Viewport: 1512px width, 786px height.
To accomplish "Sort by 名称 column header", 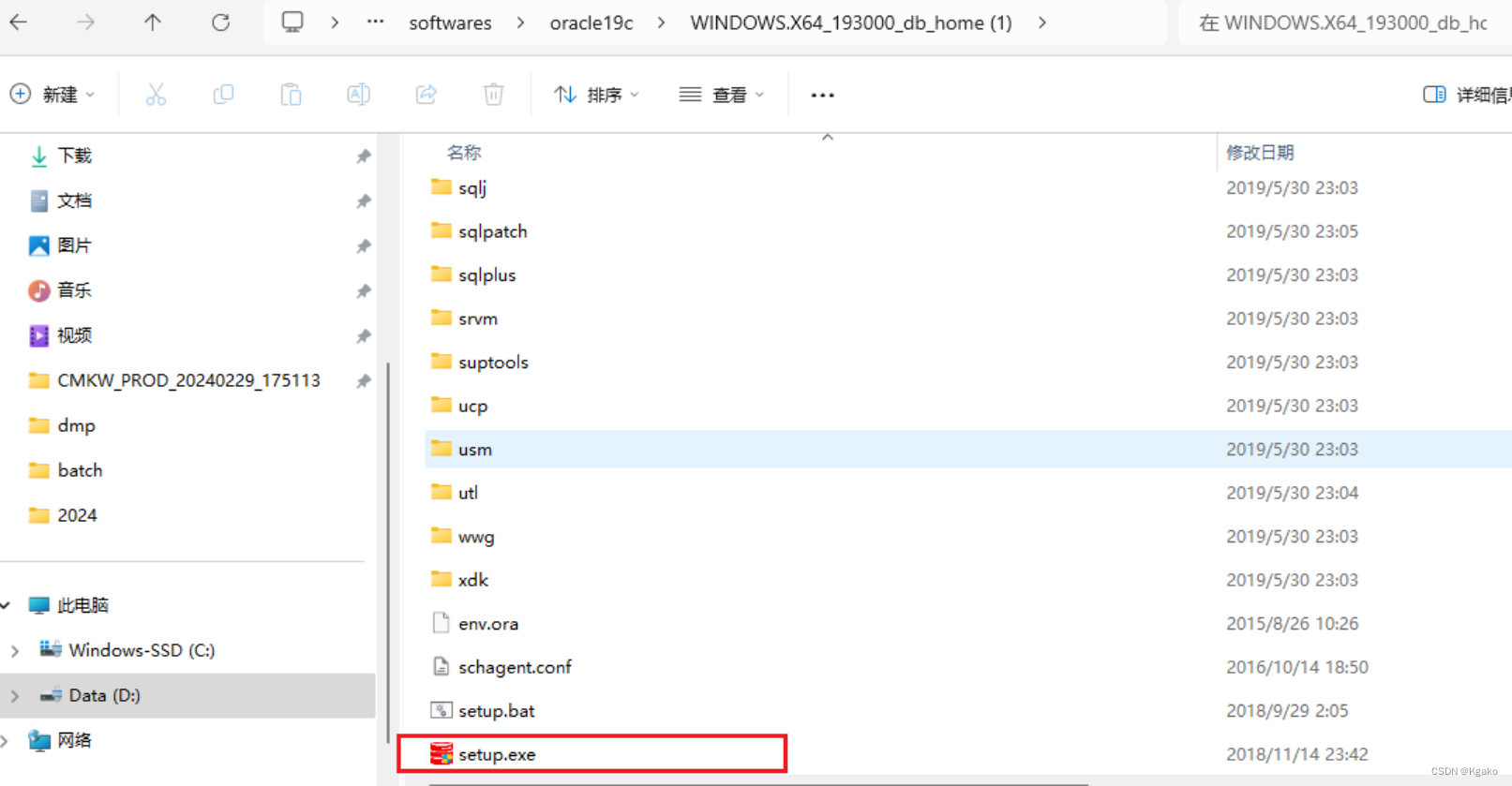I will click(x=464, y=153).
